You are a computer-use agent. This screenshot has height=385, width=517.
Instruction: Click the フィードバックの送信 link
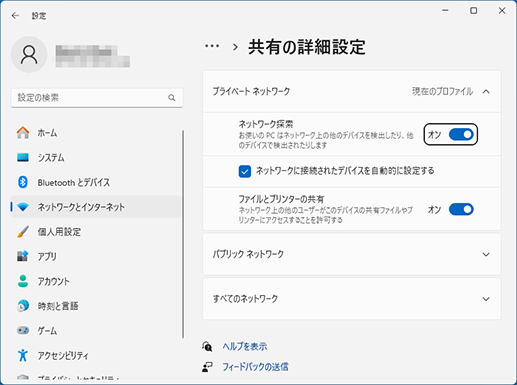pos(255,367)
